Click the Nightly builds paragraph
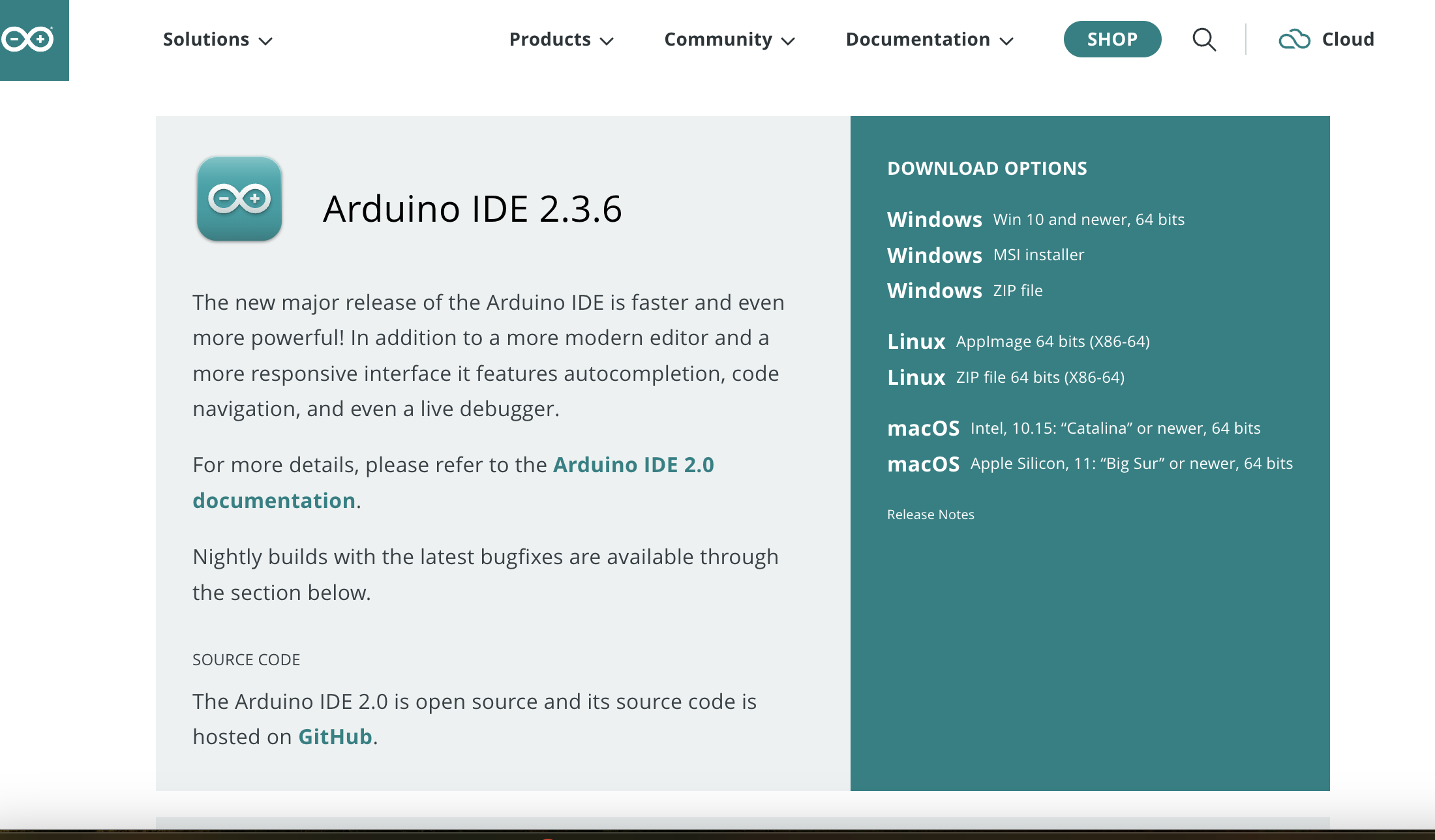Screen dimensions: 1435x840 (485, 575)
